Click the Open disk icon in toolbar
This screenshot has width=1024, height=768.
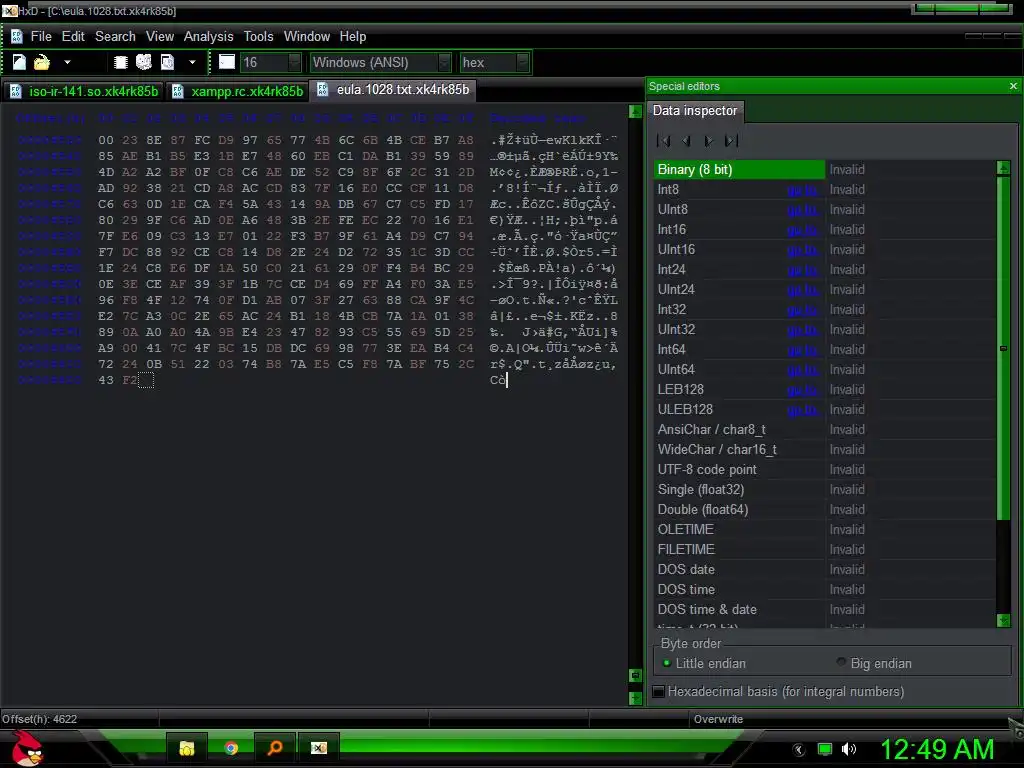[144, 62]
